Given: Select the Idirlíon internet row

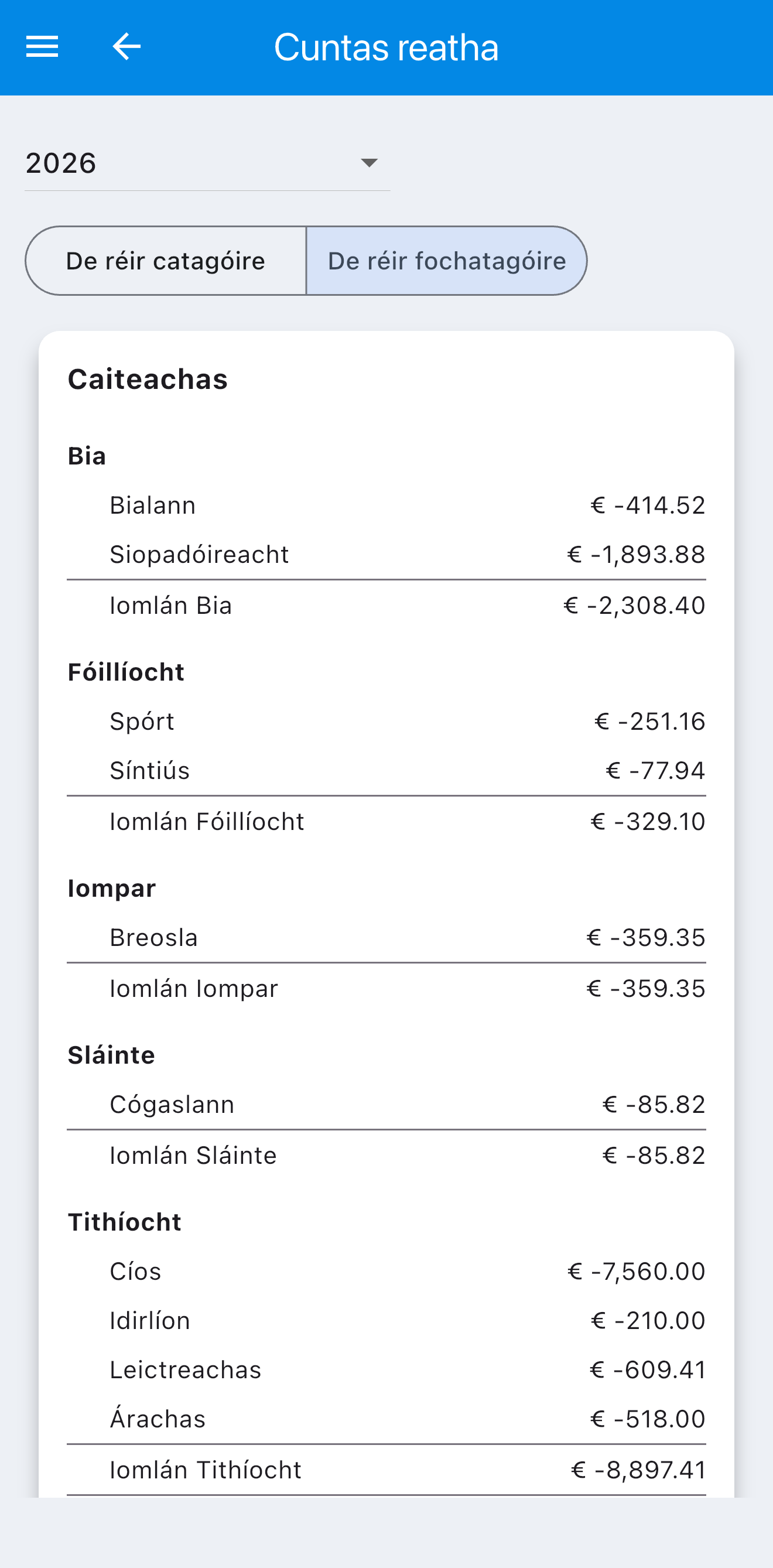Looking at the screenshot, I should pyautogui.click(x=386, y=1320).
